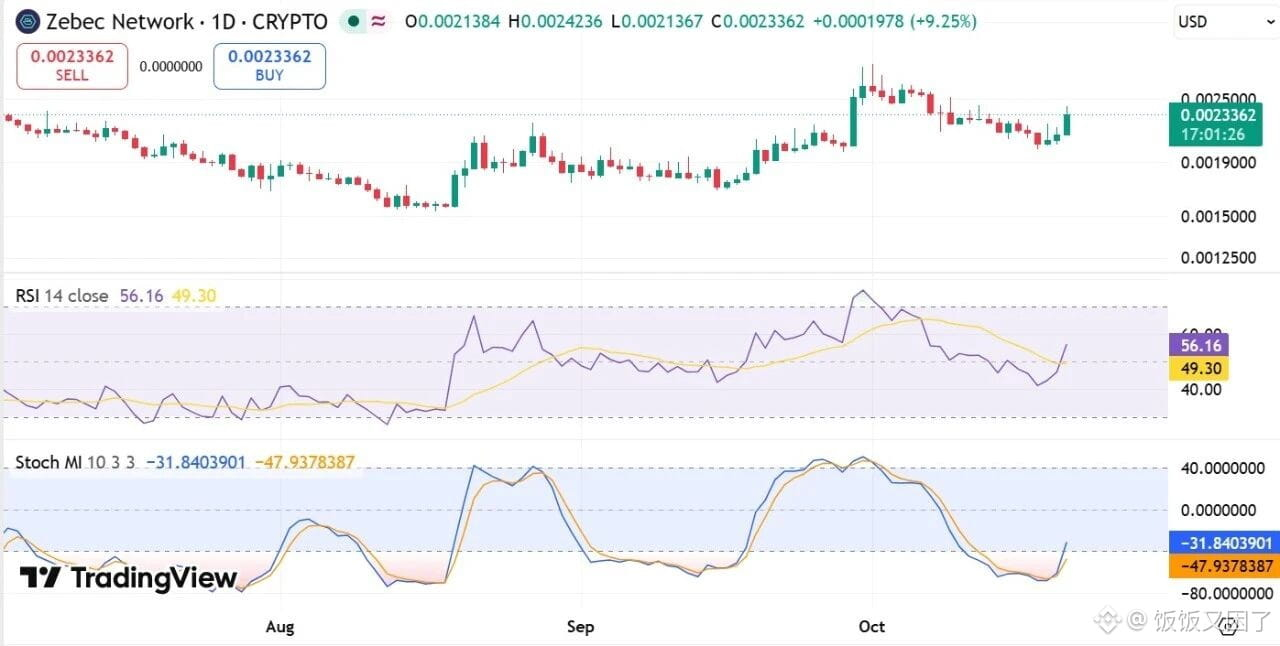Click the SELL 0.0023362 button
The height and width of the screenshot is (646, 1280).
72,66
